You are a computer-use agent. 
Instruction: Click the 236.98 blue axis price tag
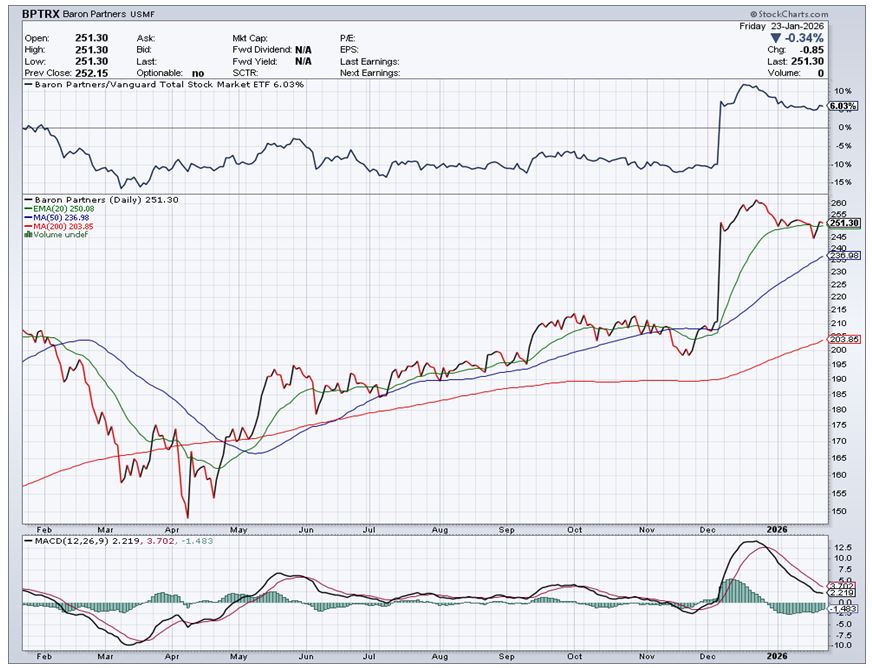(x=846, y=256)
